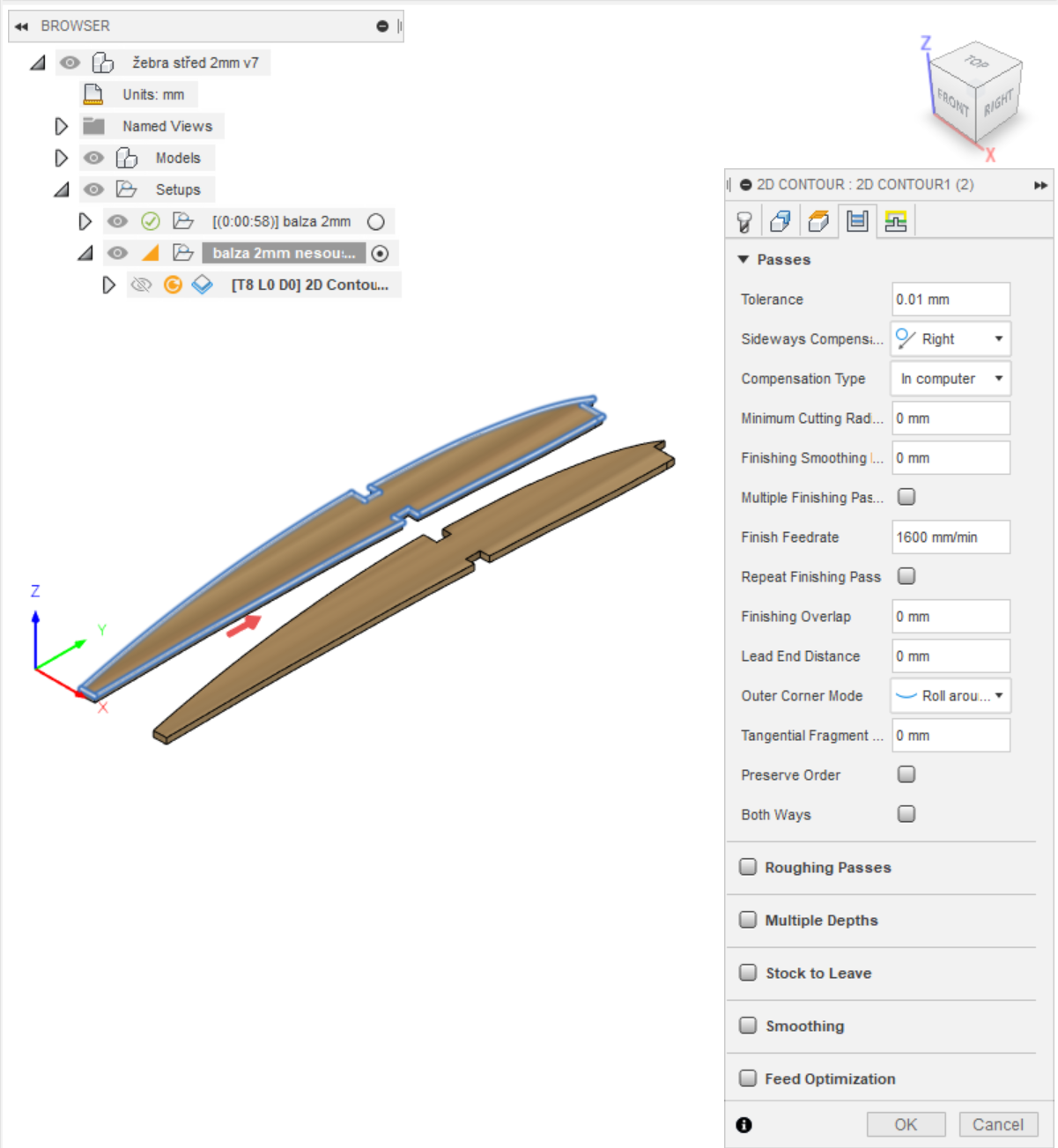Open the Sideways Compensation dropdown
The height and width of the screenshot is (1148, 1058).
(951, 339)
